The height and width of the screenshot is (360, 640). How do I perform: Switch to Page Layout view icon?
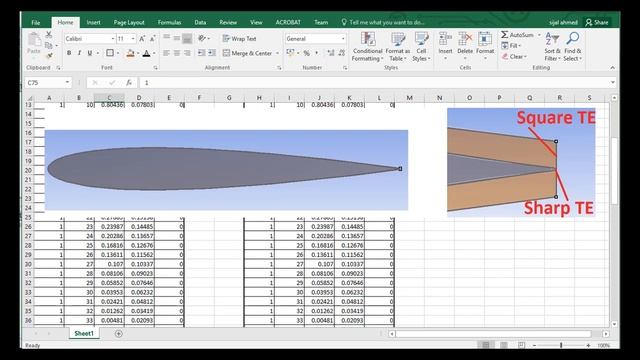click(x=504, y=345)
